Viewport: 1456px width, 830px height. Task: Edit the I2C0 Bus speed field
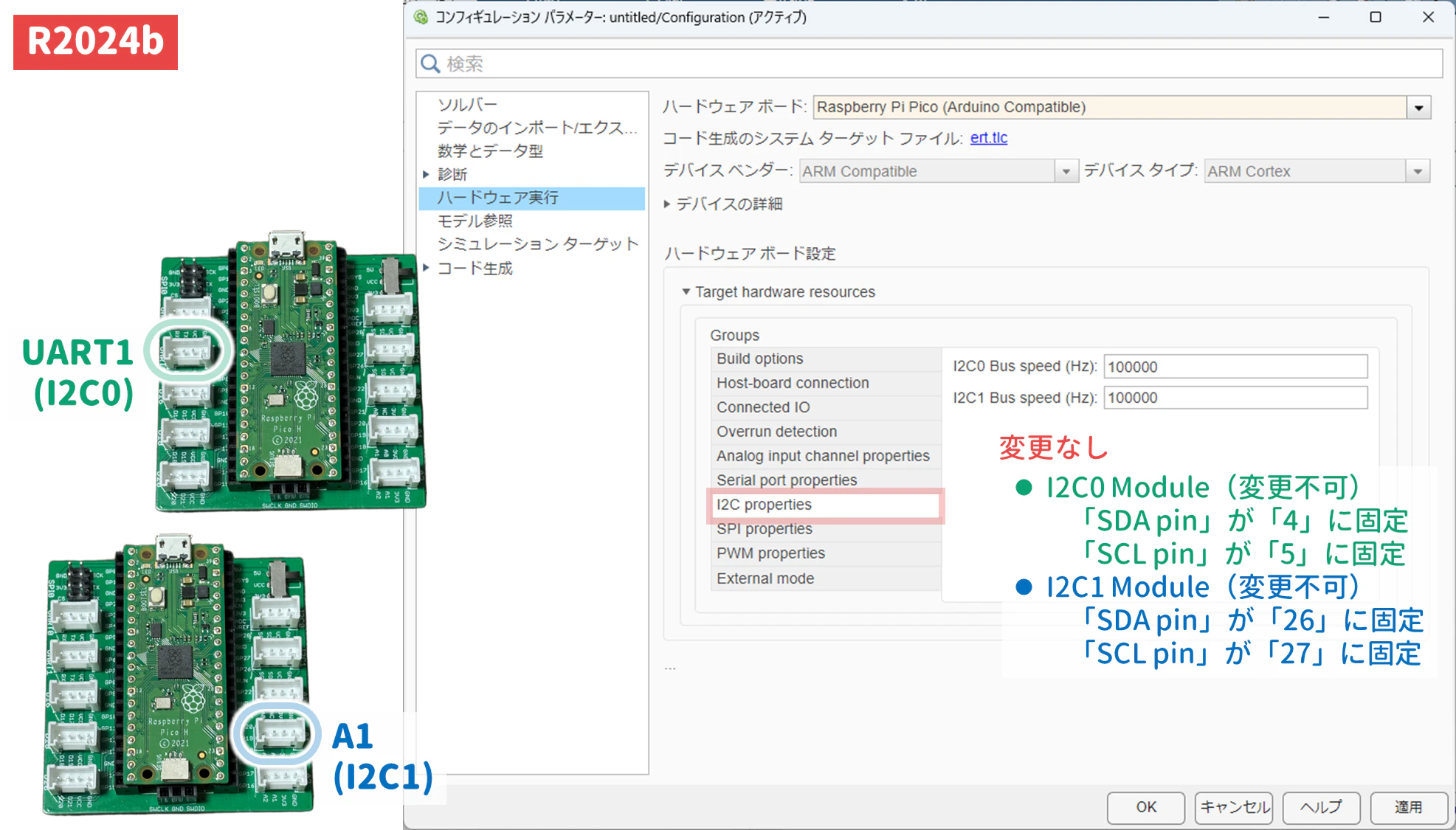pyautogui.click(x=1235, y=367)
